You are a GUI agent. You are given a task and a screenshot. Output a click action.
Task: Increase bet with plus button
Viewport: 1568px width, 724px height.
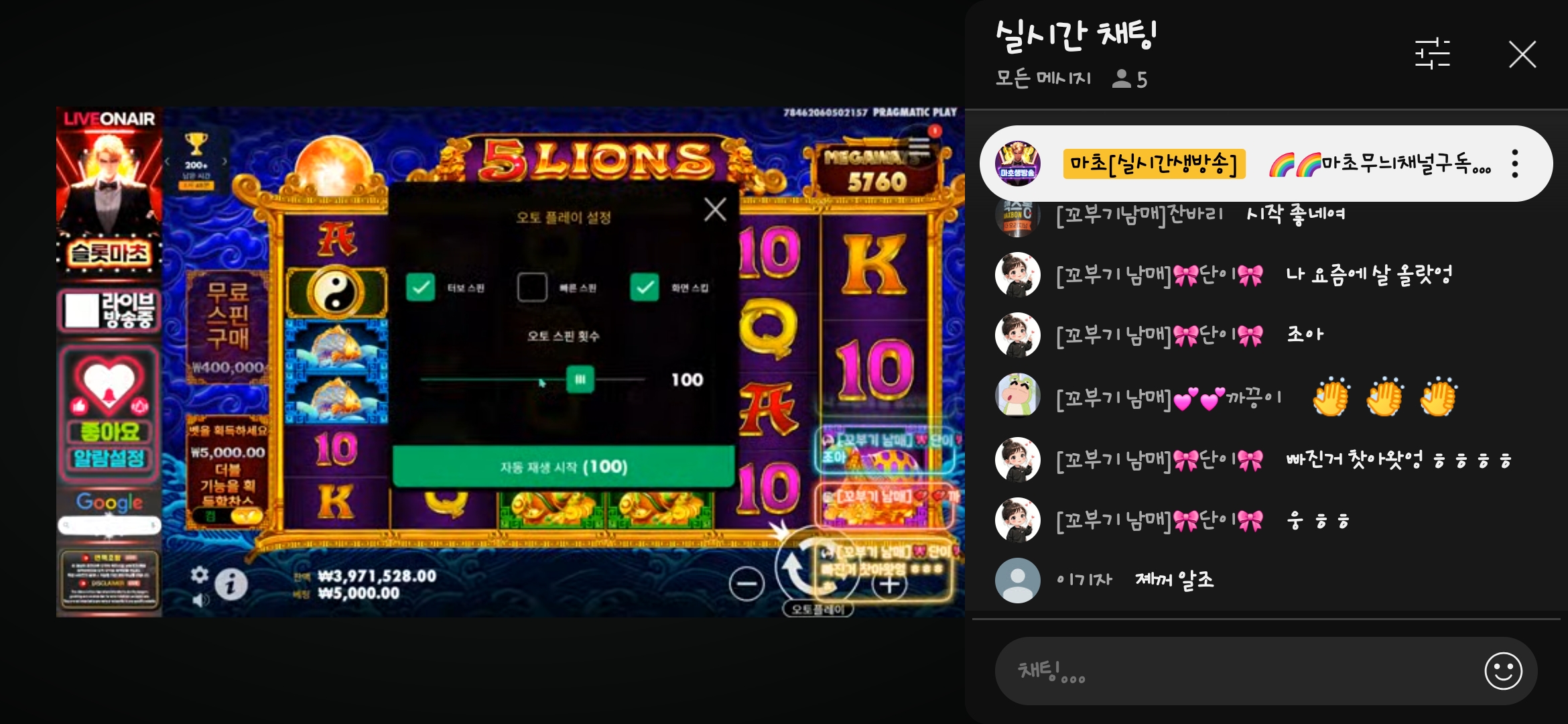coord(889,585)
